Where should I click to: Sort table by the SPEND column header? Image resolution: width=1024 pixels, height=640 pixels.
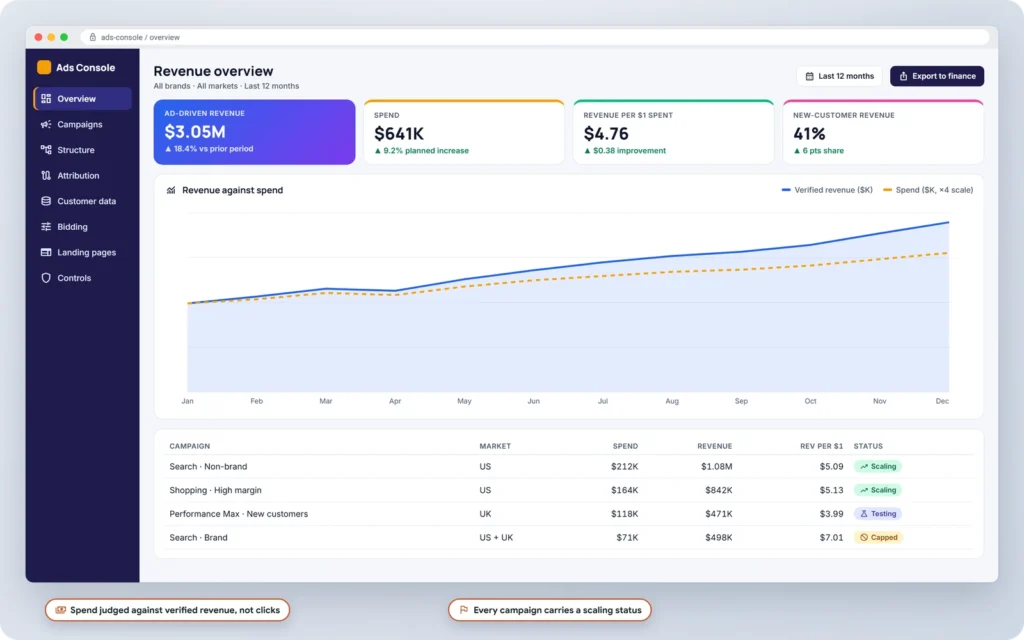click(625, 446)
